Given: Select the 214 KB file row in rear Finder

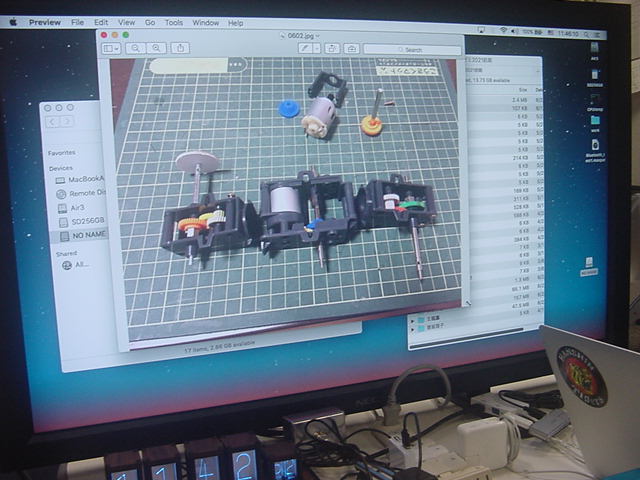Looking at the screenshot, I should coord(505,158).
